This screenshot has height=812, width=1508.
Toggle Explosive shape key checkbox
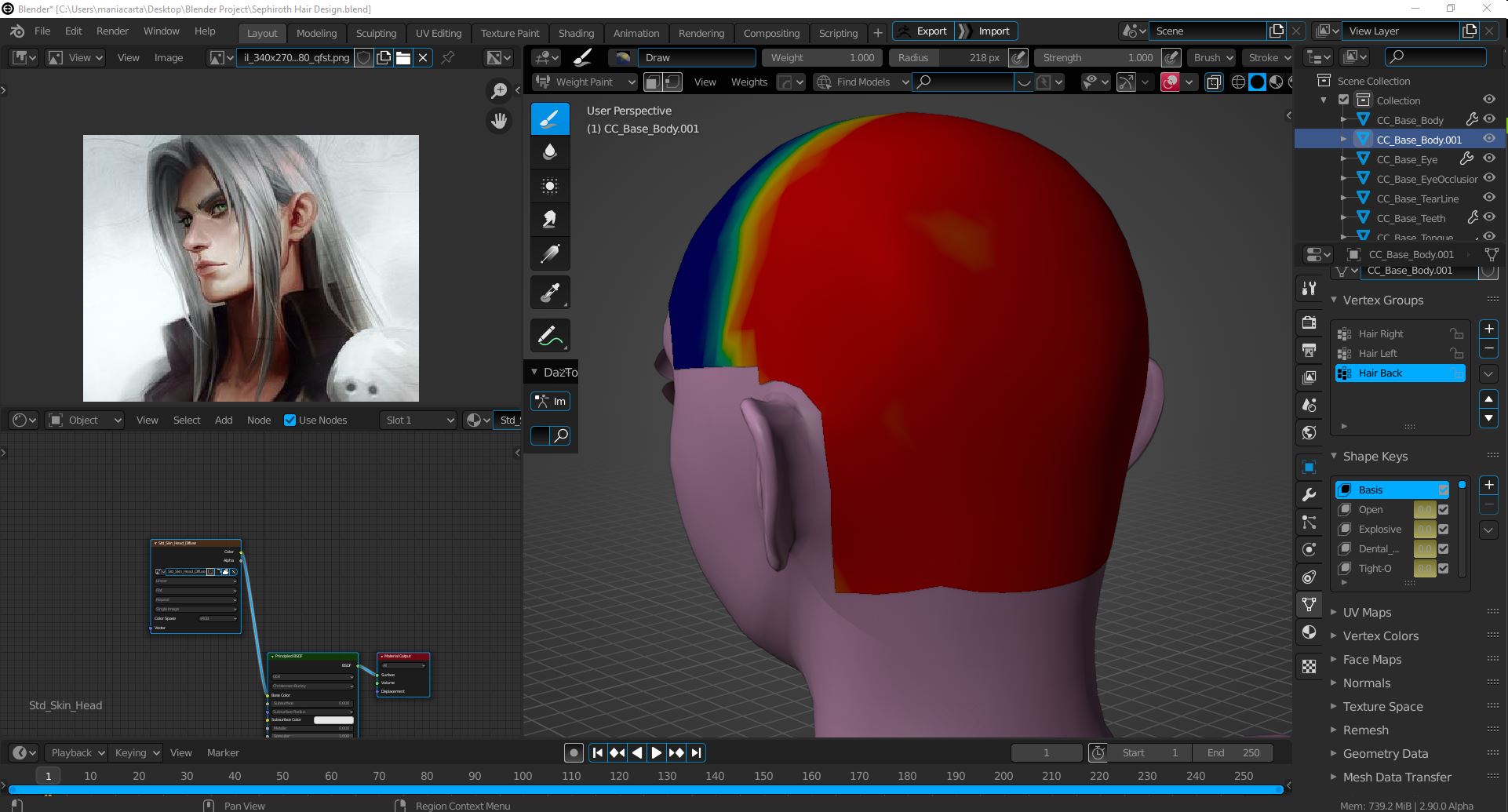click(1443, 529)
